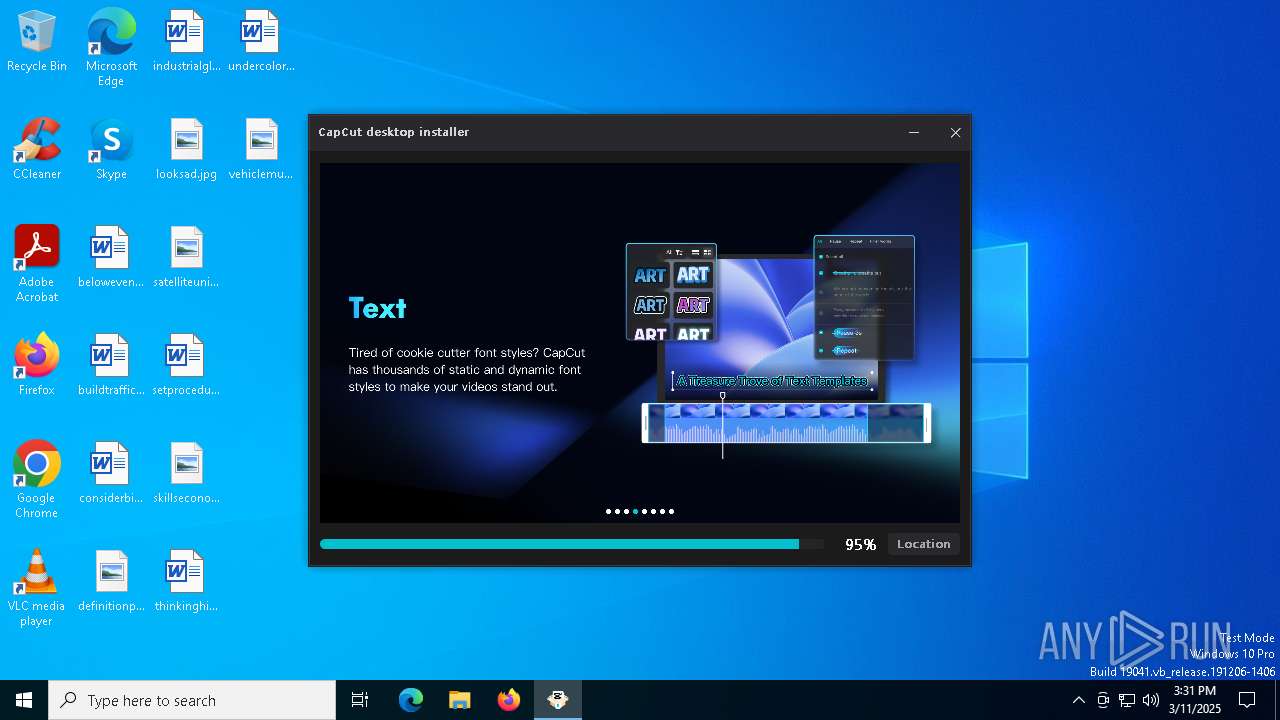Click the CapCut desktop installer title

[x=394, y=132]
